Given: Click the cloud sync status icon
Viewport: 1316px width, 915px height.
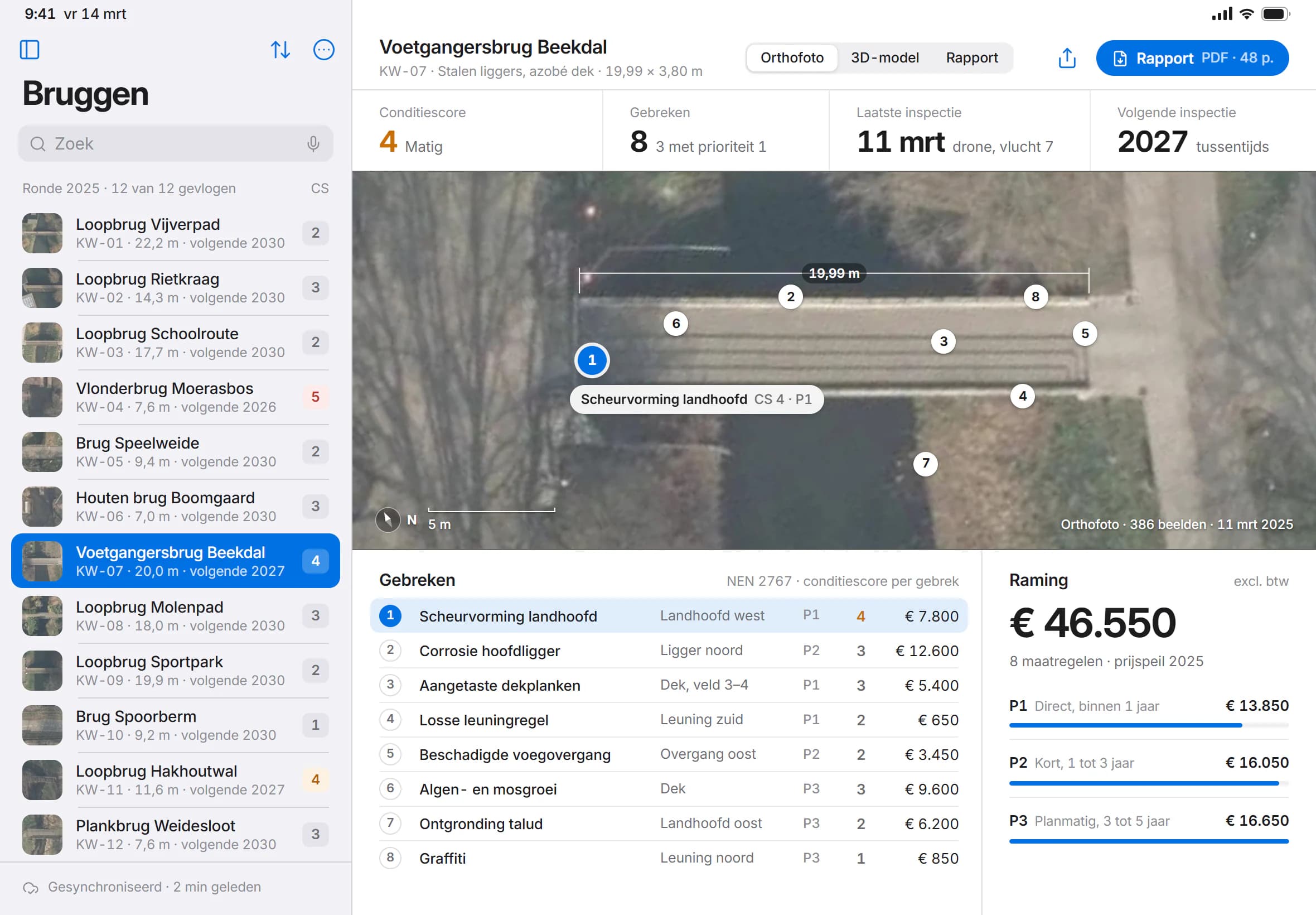Looking at the screenshot, I should (30, 888).
